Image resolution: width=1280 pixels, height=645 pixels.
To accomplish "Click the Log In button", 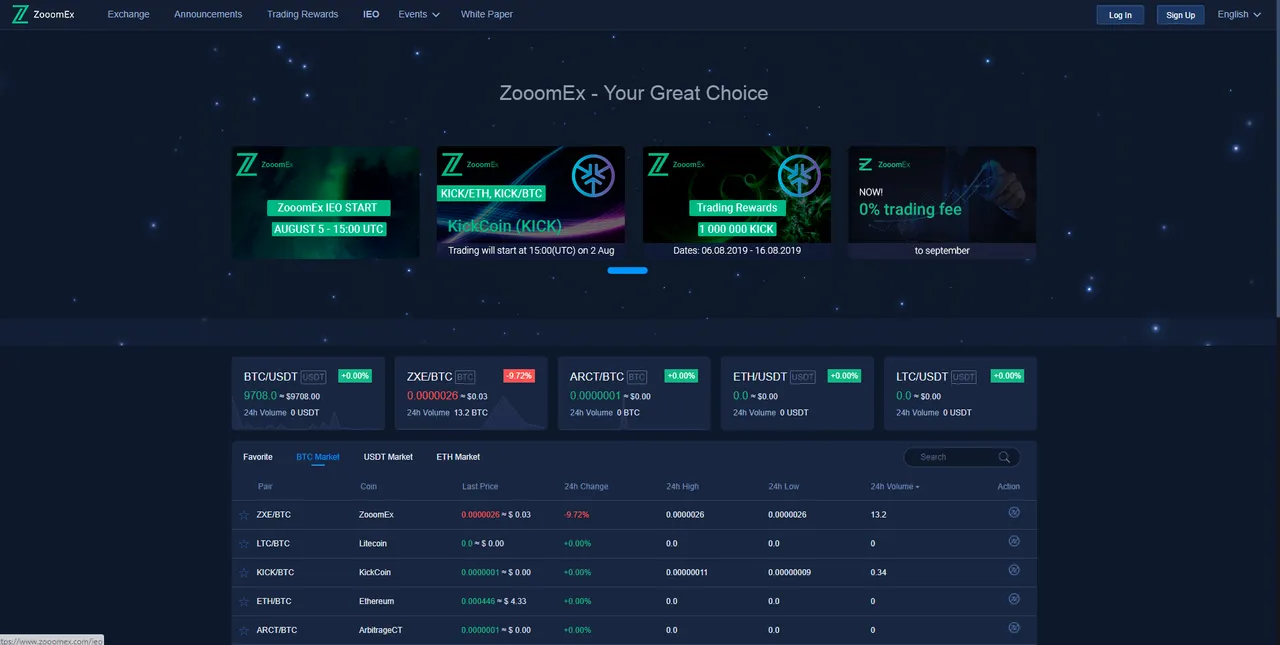I will click(x=1120, y=15).
